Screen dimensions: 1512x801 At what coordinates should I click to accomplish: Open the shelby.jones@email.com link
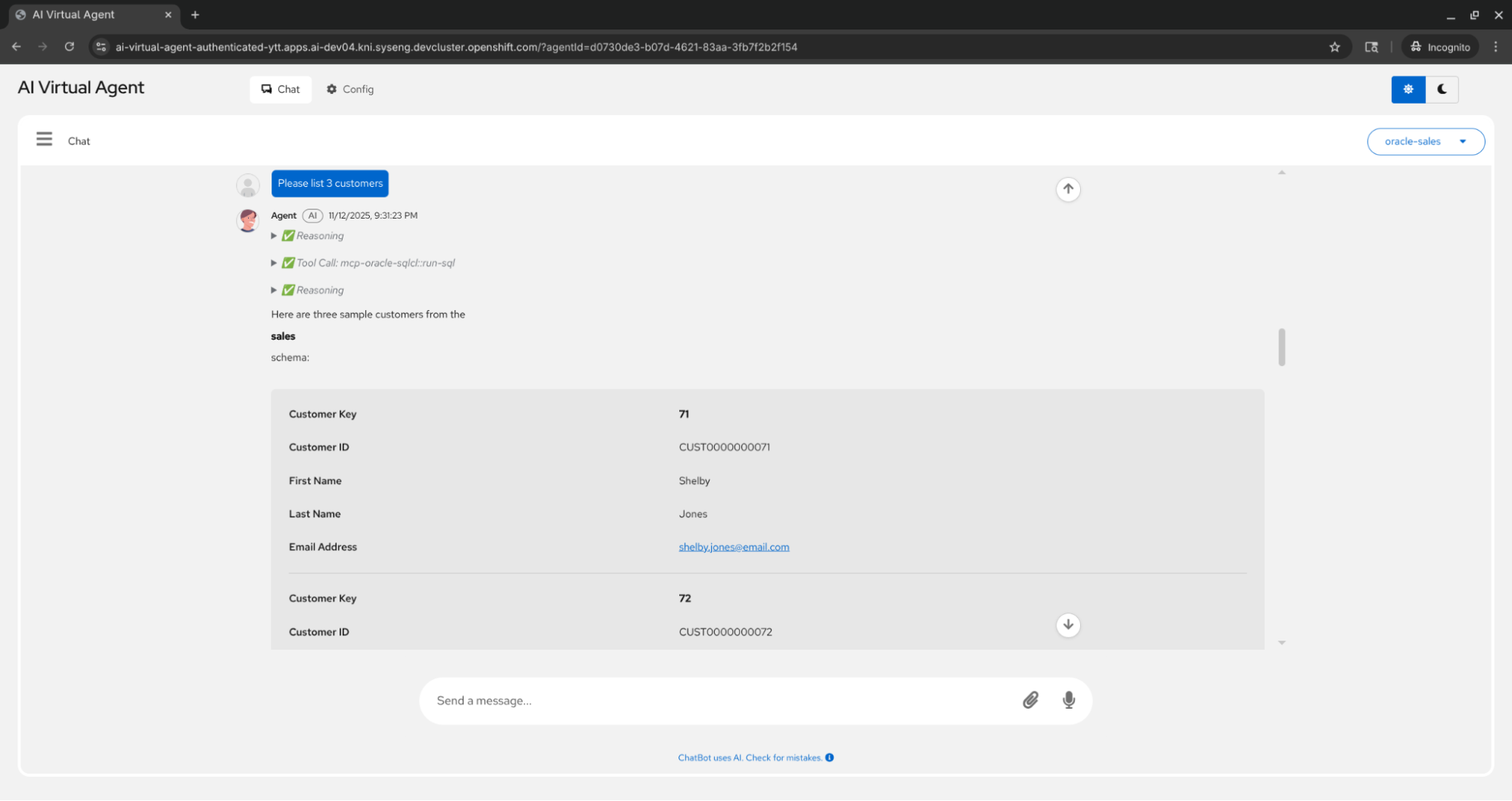click(x=733, y=547)
